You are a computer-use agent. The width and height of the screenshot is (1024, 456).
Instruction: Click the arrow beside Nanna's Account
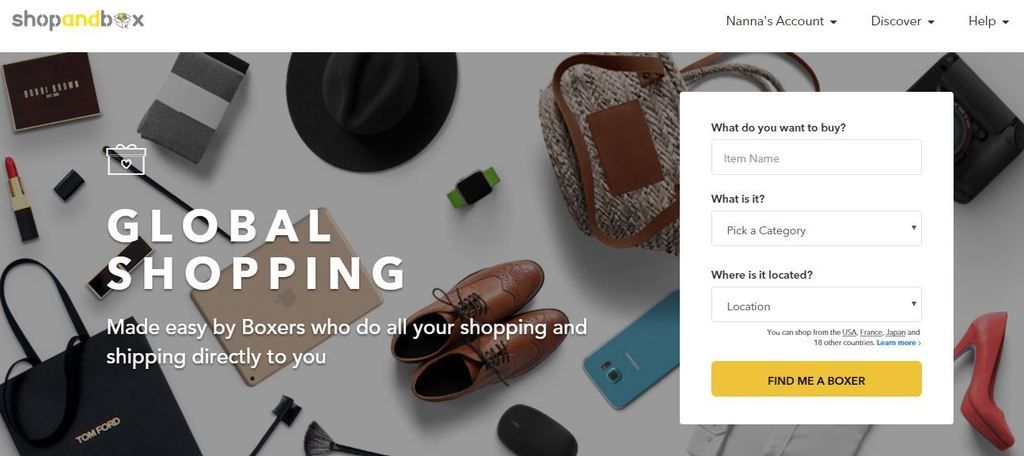pyautogui.click(x=833, y=22)
